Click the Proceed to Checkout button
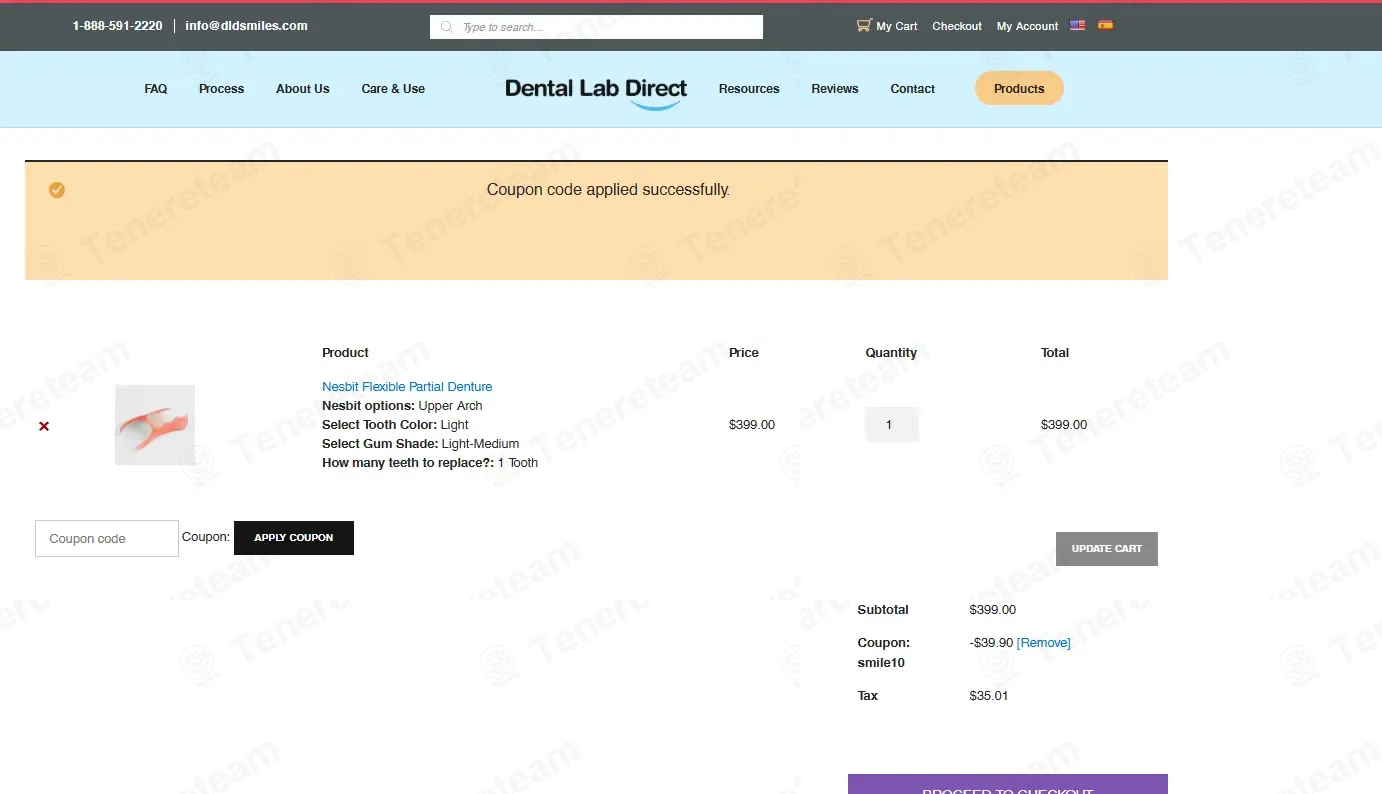This screenshot has height=794, width=1382. [1008, 785]
